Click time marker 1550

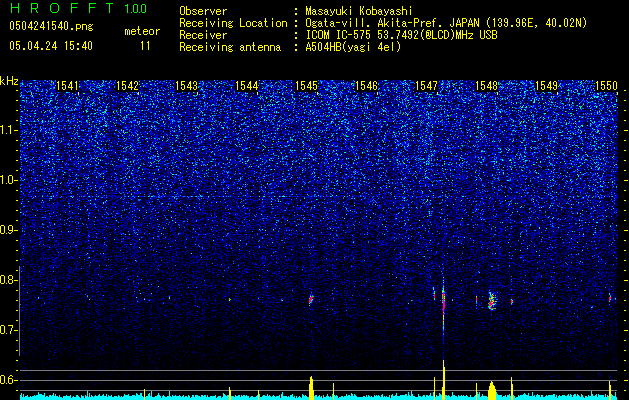[606, 86]
